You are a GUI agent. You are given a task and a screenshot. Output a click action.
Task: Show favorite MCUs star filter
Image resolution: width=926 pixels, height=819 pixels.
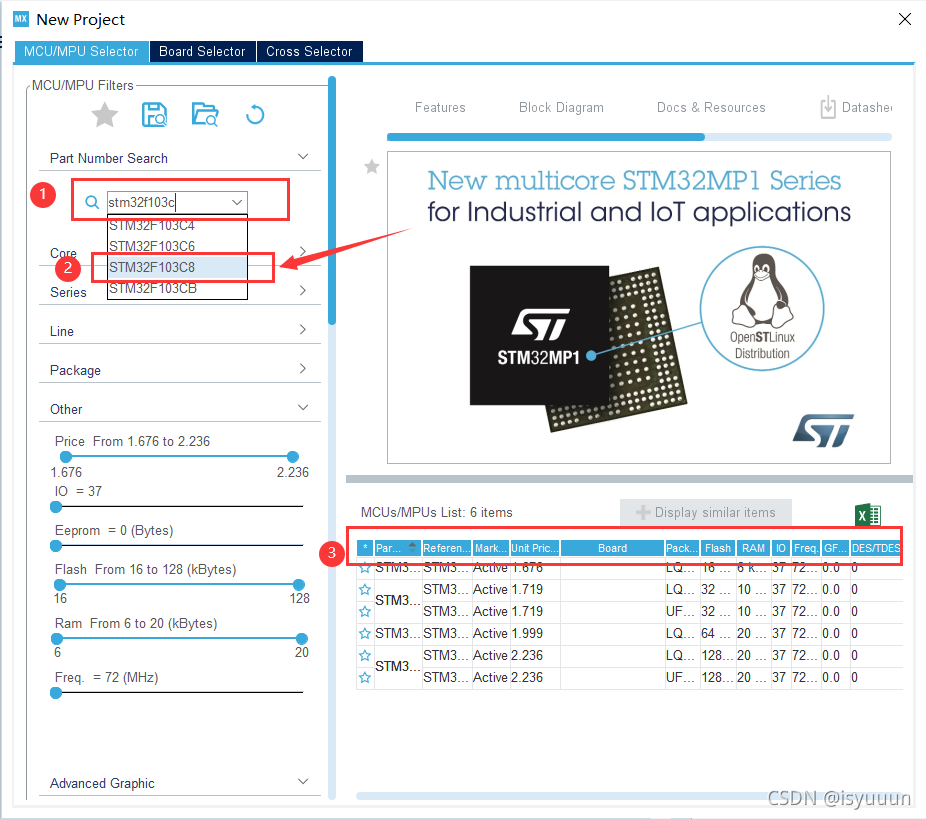point(105,115)
